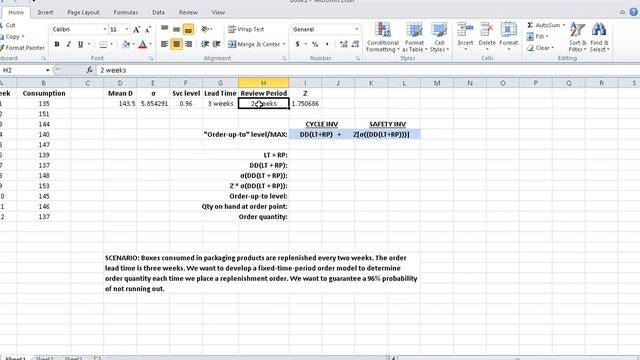Image resolution: width=640 pixels, height=360 pixels.
Task: Switch to Data tab
Action: click(158, 12)
